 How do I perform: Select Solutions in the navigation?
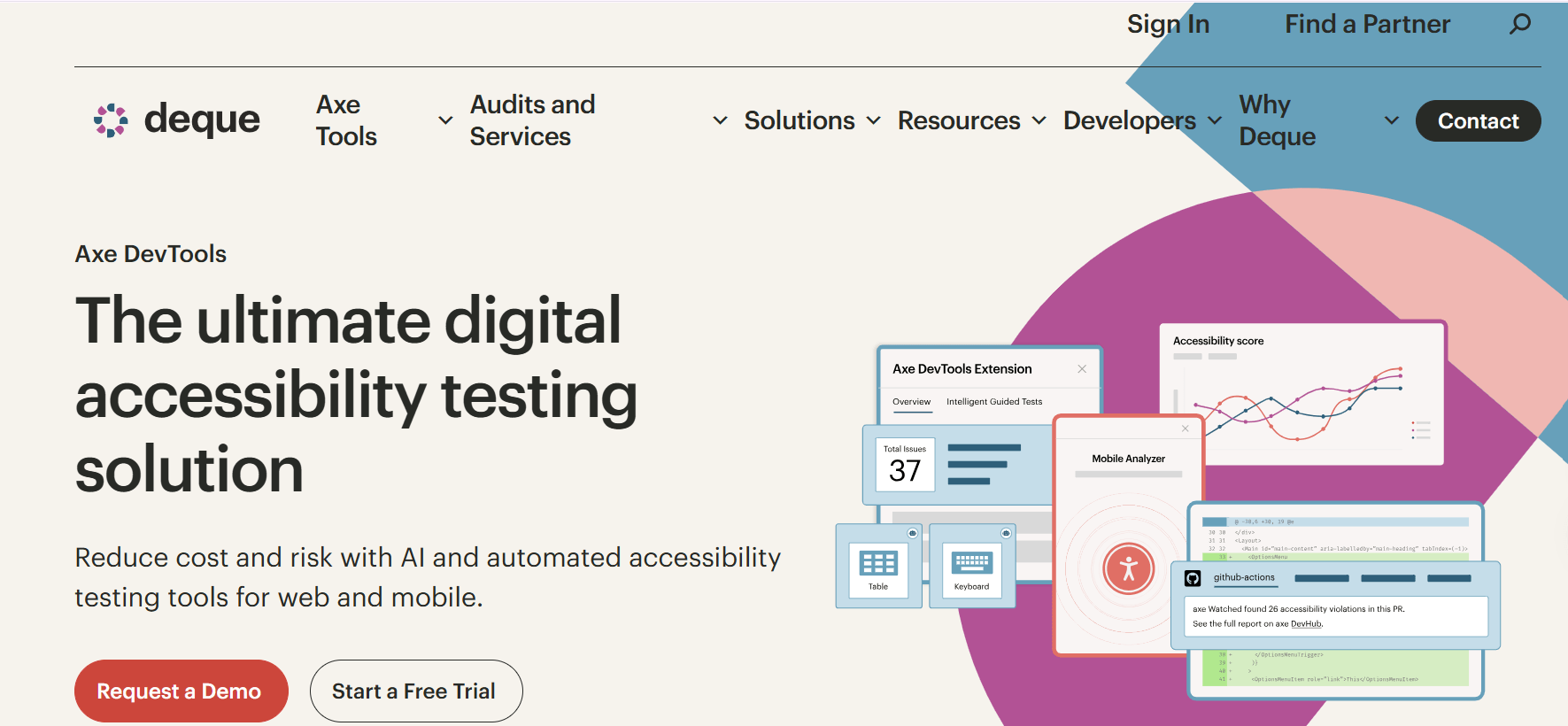[799, 120]
